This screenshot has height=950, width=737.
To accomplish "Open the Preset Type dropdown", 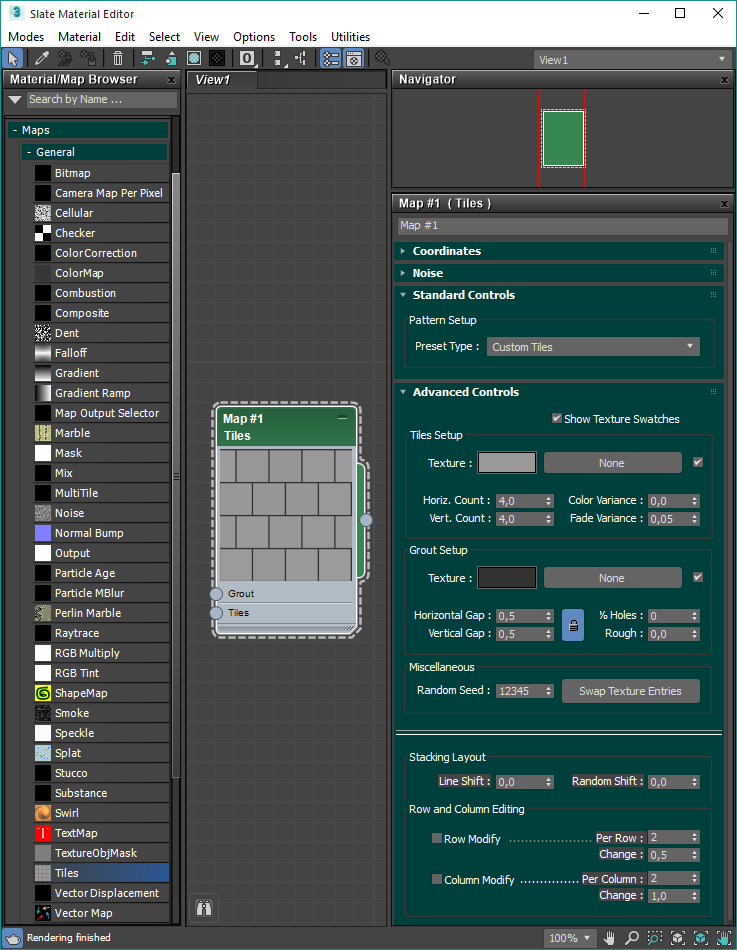I will 593,347.
